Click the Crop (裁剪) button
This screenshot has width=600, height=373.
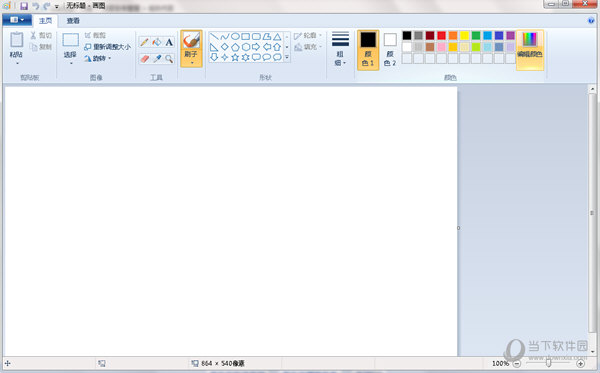[x=95, y=36]
